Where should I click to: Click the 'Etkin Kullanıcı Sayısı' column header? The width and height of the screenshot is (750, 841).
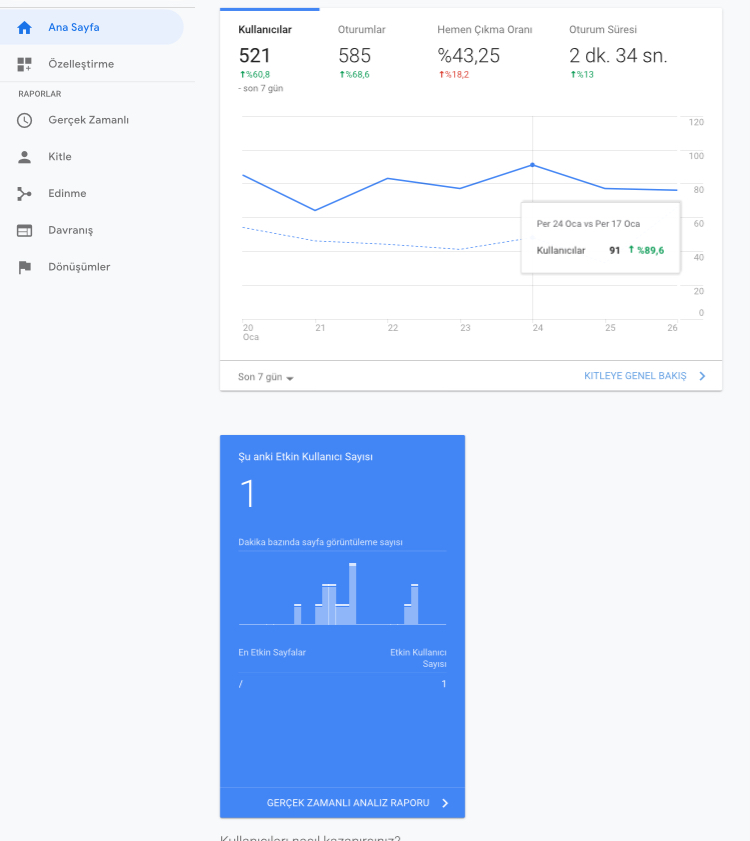418,658
